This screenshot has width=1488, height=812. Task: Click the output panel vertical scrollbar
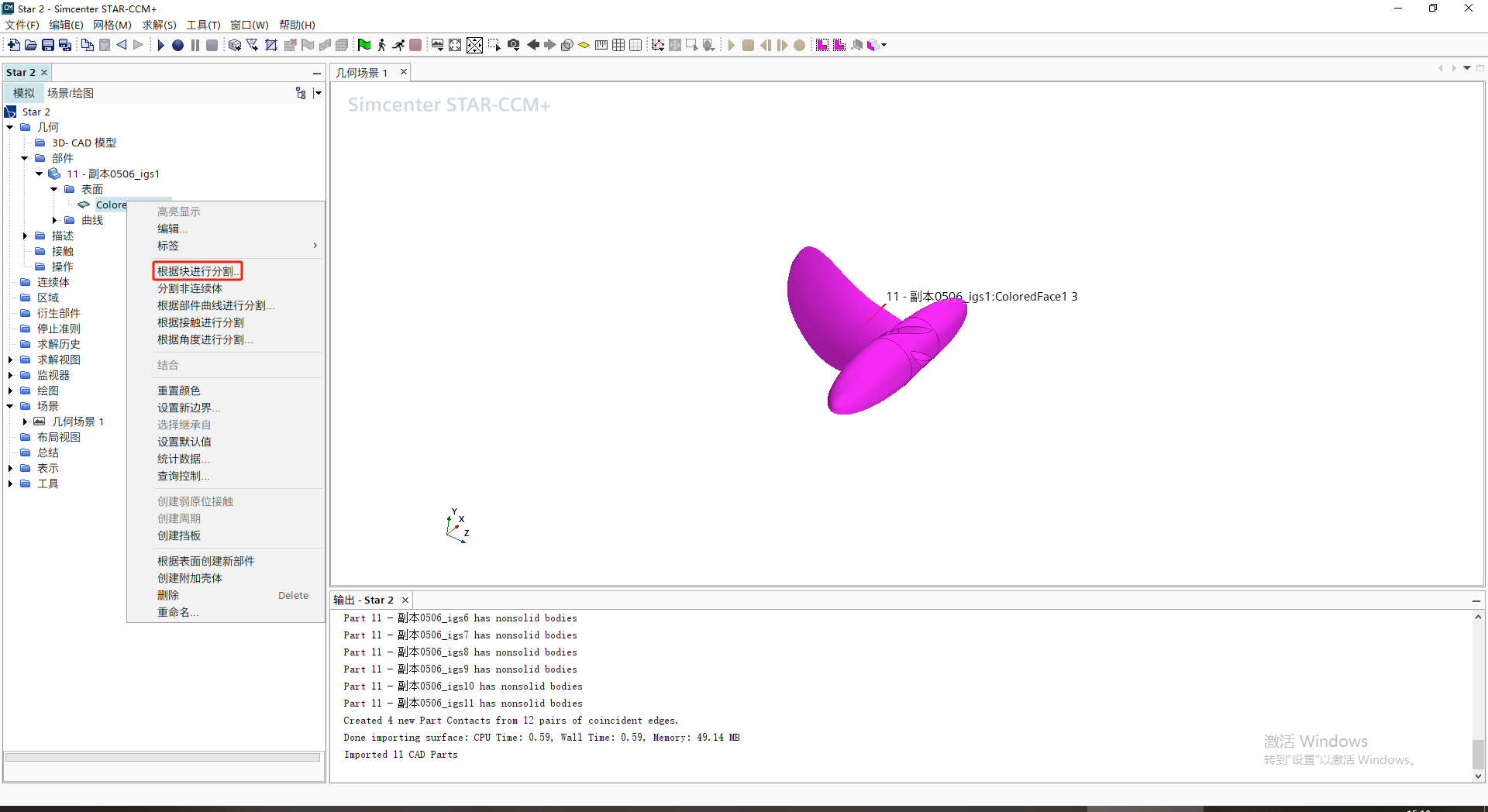coord(1478,695)
